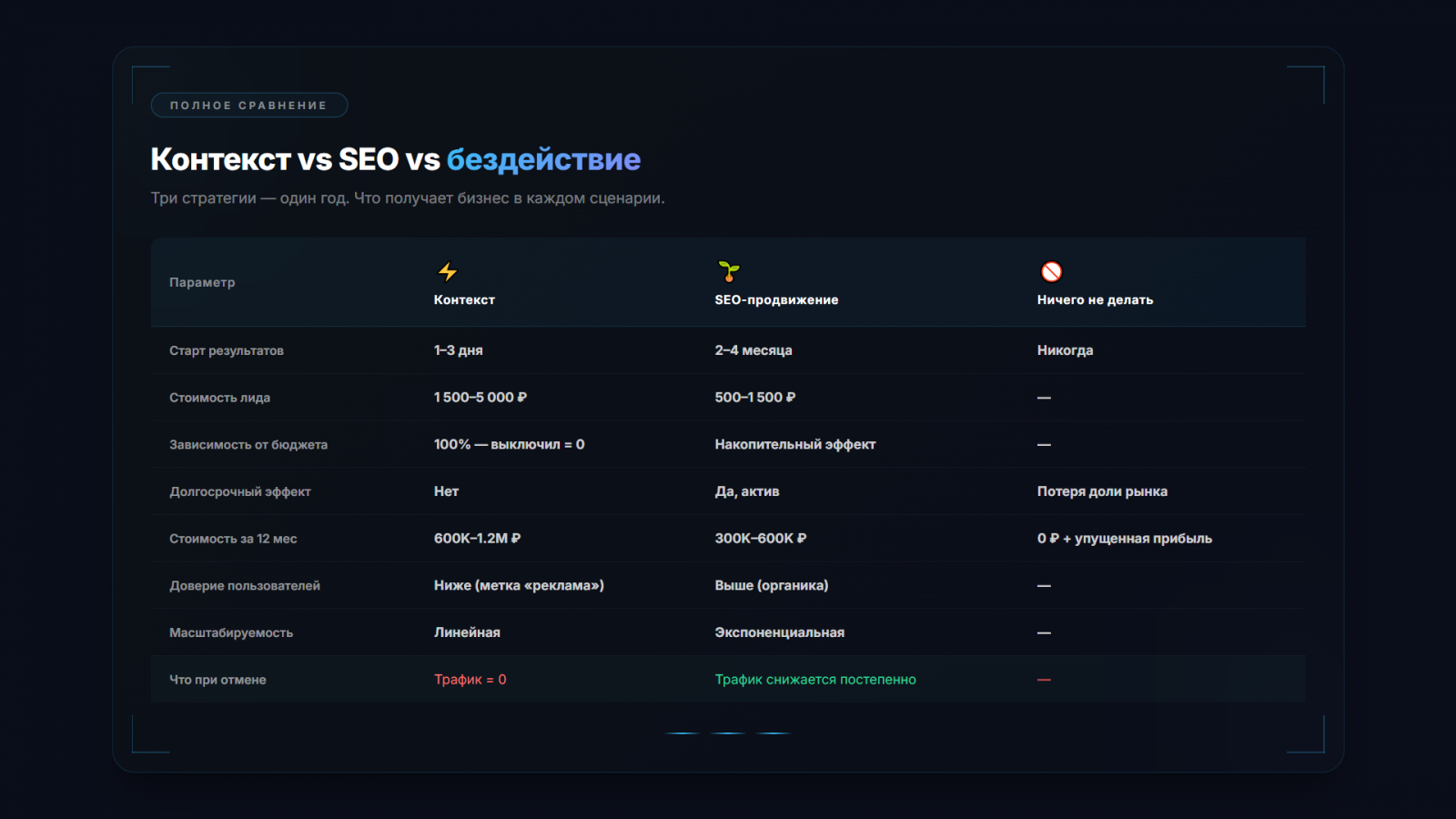Click the Потеря доли рынка cell

[1102, 491]
